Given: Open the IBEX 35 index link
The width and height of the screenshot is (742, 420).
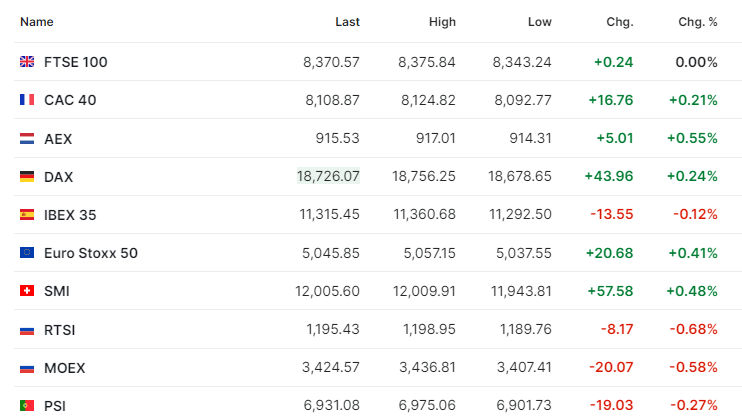Looking at the screenshot, I should [x=70, y=215].
